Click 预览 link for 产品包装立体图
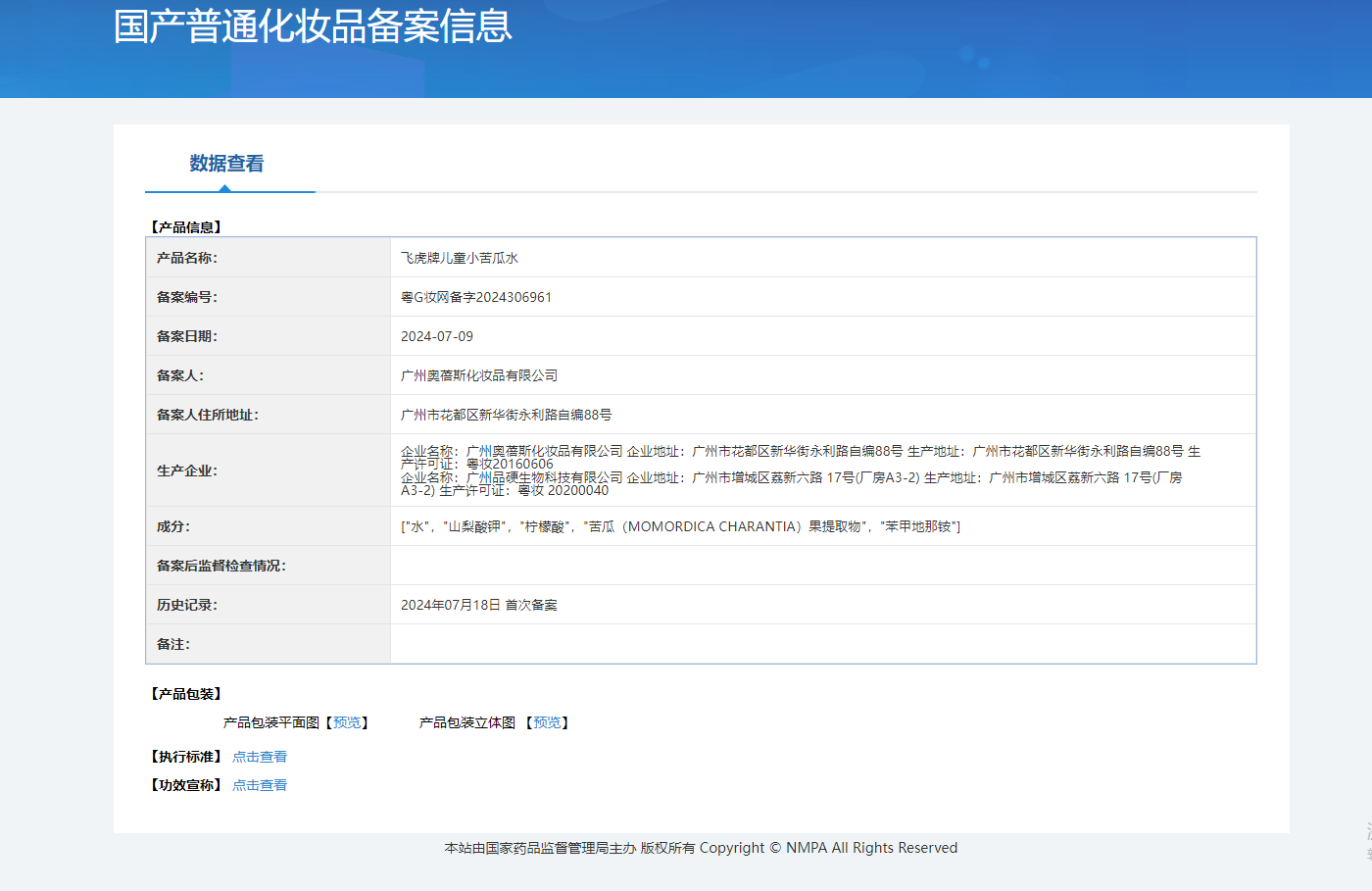This screenshot has height=891, width=1372. pyautogui.click(x=547, y=722)
